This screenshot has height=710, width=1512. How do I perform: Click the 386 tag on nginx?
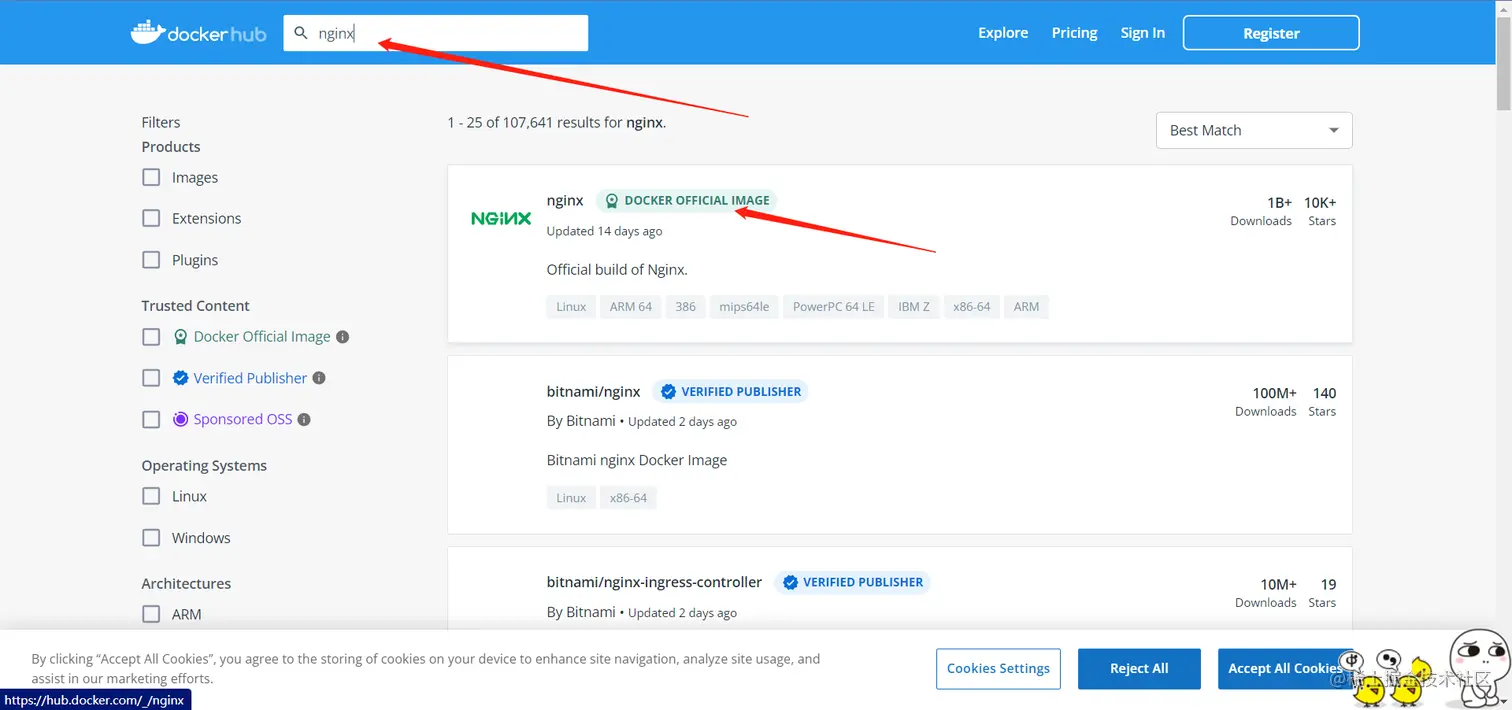click(x=685, y=307)
